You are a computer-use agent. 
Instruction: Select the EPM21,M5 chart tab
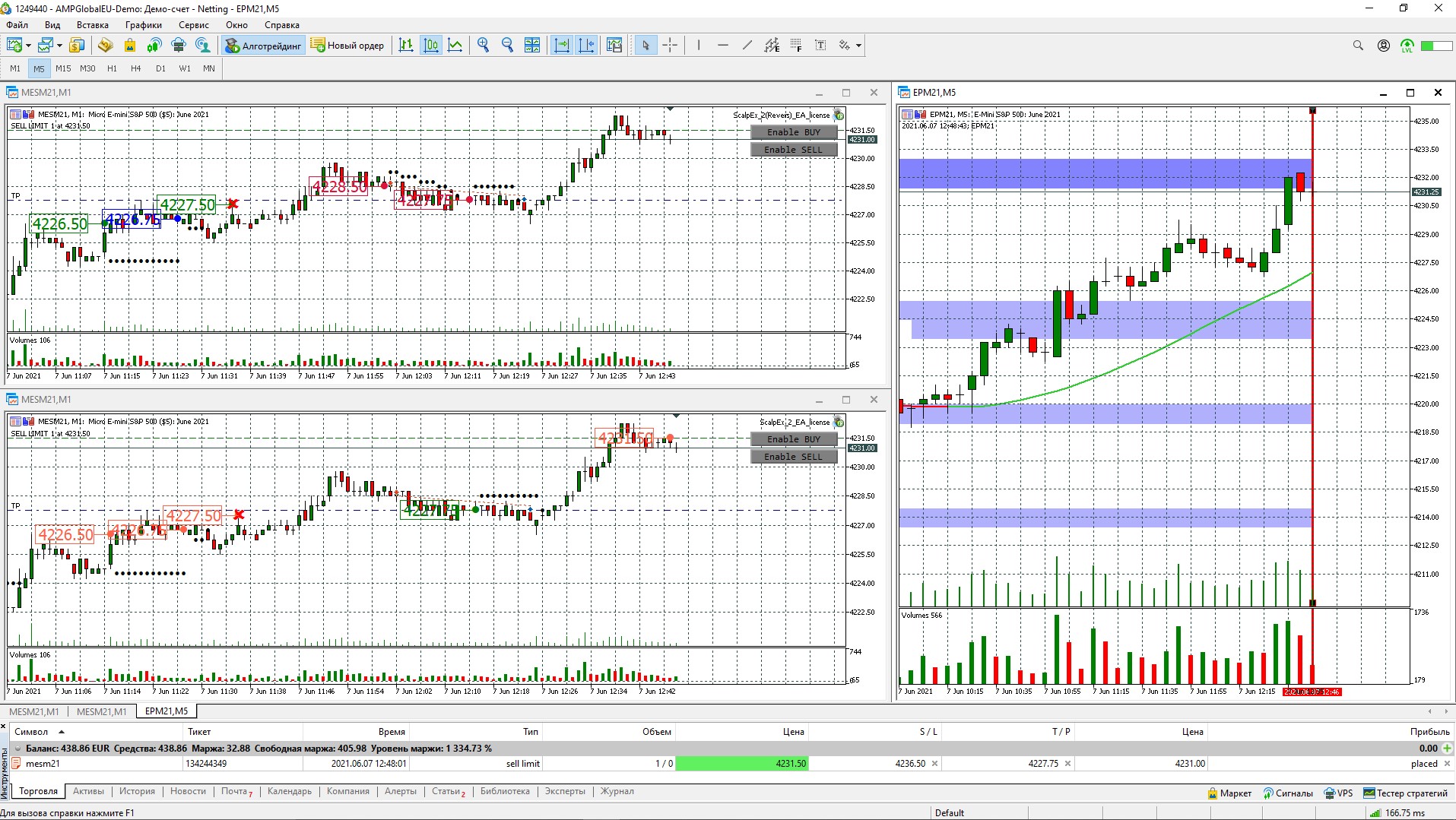point(167,711)
